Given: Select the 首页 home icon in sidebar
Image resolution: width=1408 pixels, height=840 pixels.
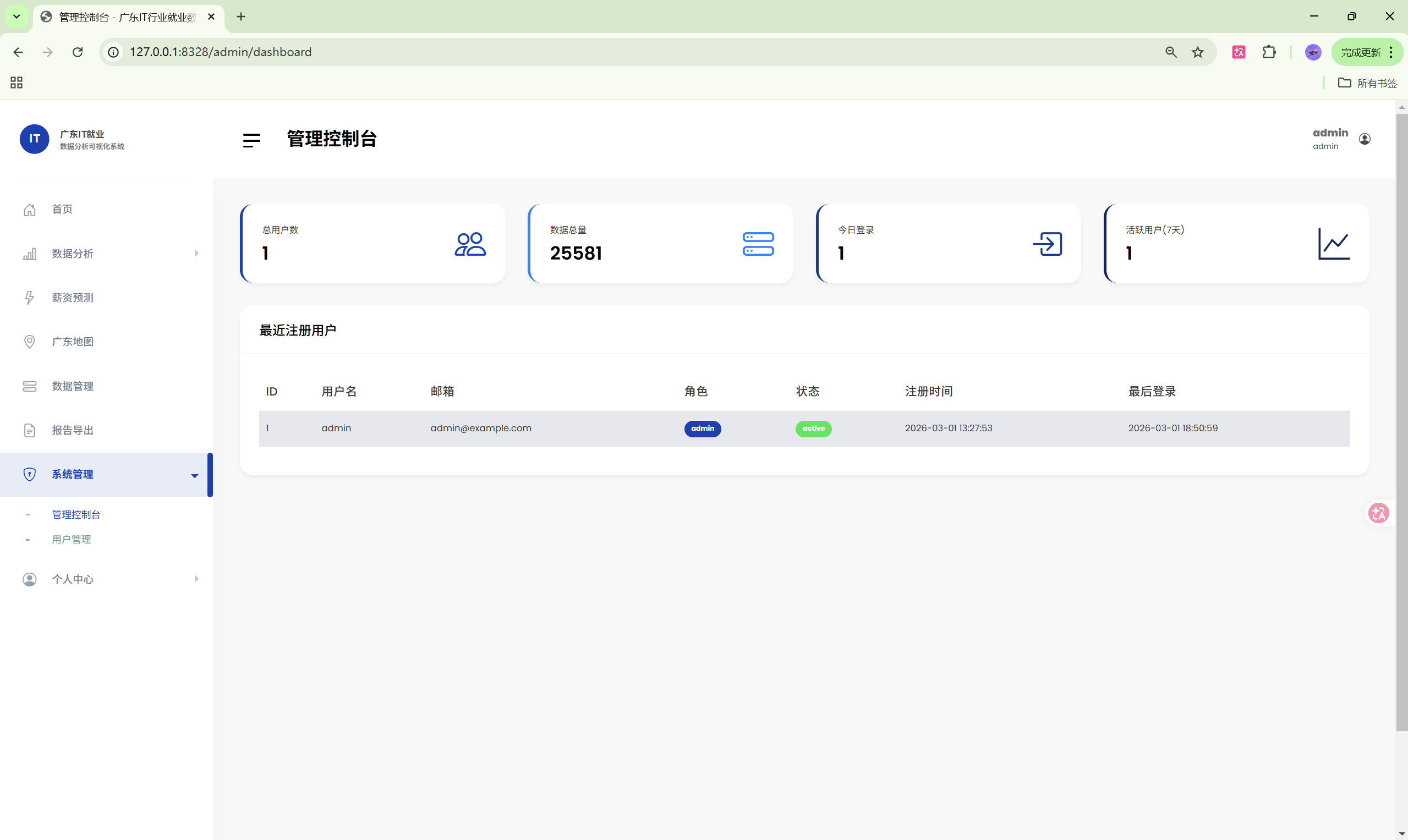Looking at the screenshot, I should pyautogui.click(x=30, y=209).
